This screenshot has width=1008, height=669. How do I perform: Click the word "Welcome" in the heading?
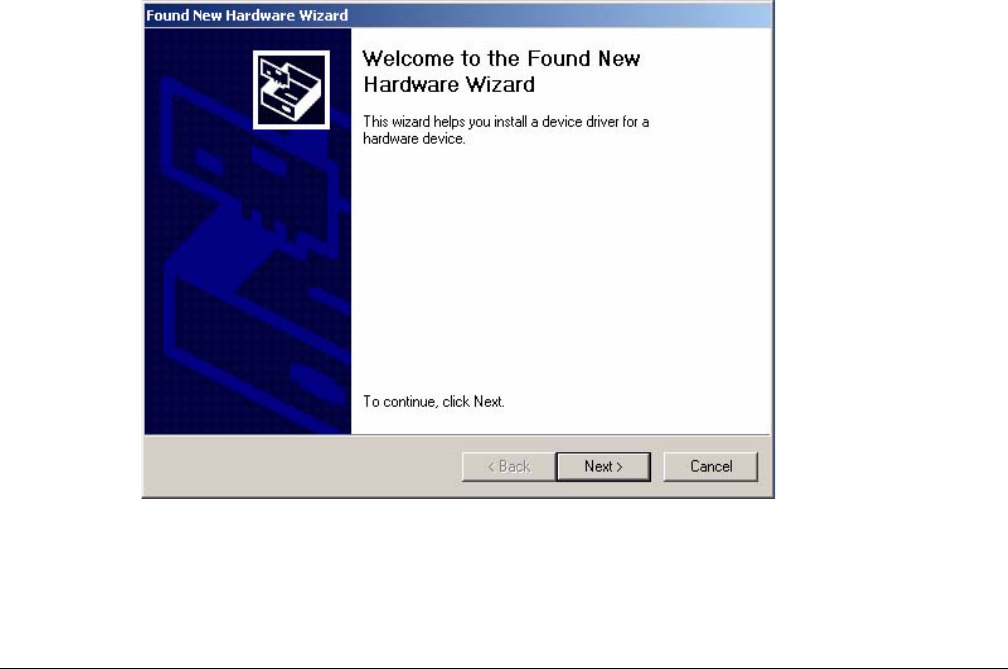[408, 58]
